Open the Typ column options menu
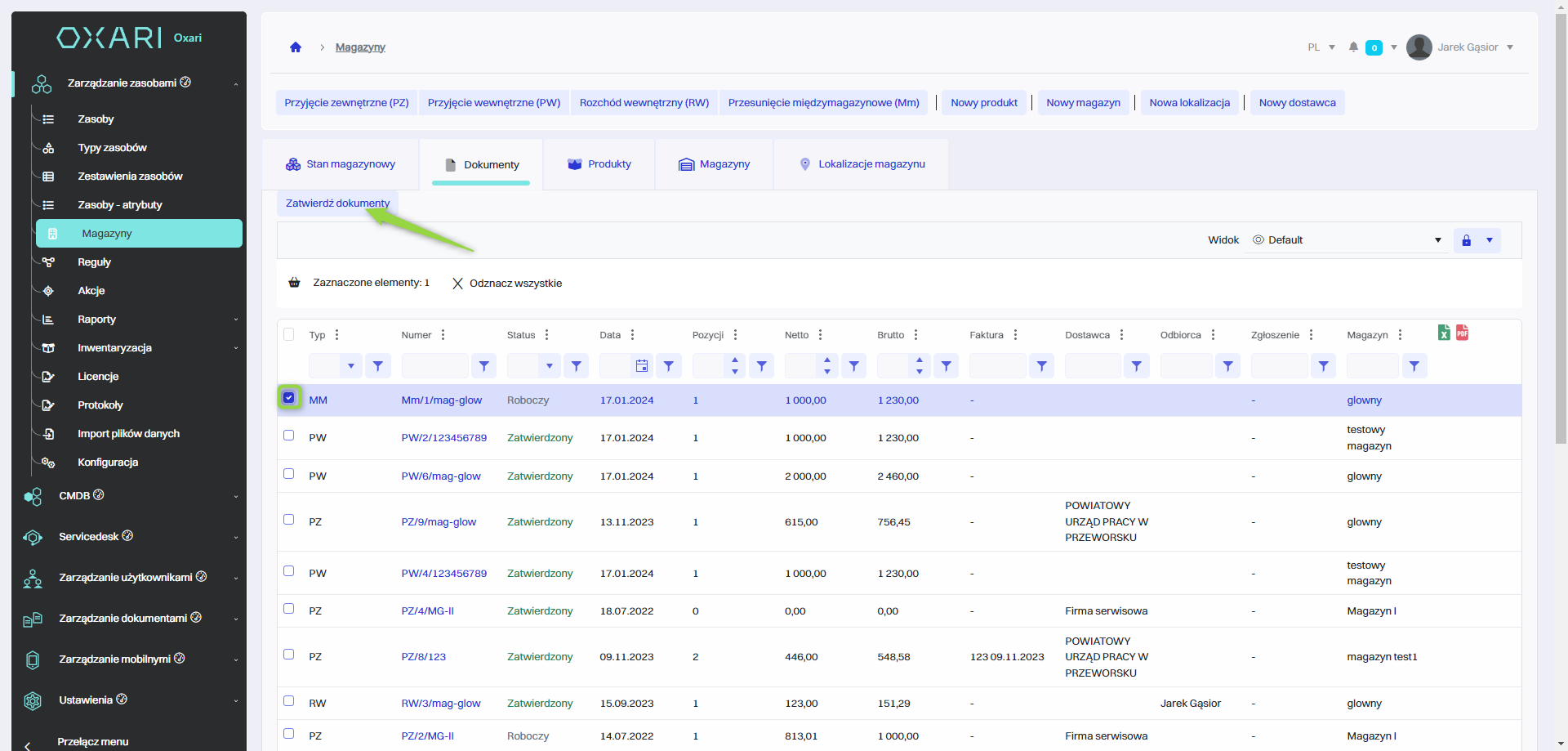 click(x=336, y=335)
